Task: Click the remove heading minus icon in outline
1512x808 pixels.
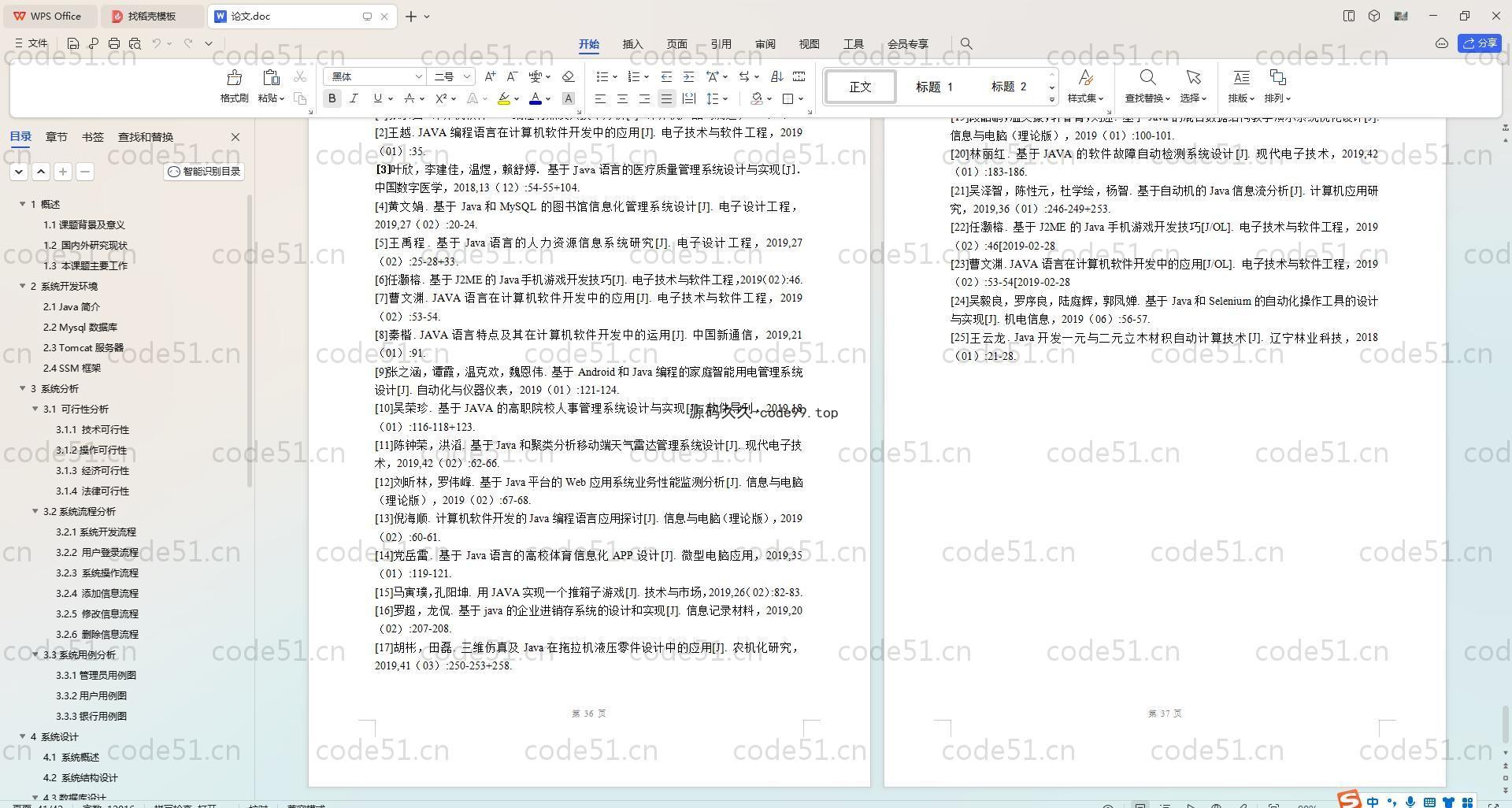Action: coord(85,171)
